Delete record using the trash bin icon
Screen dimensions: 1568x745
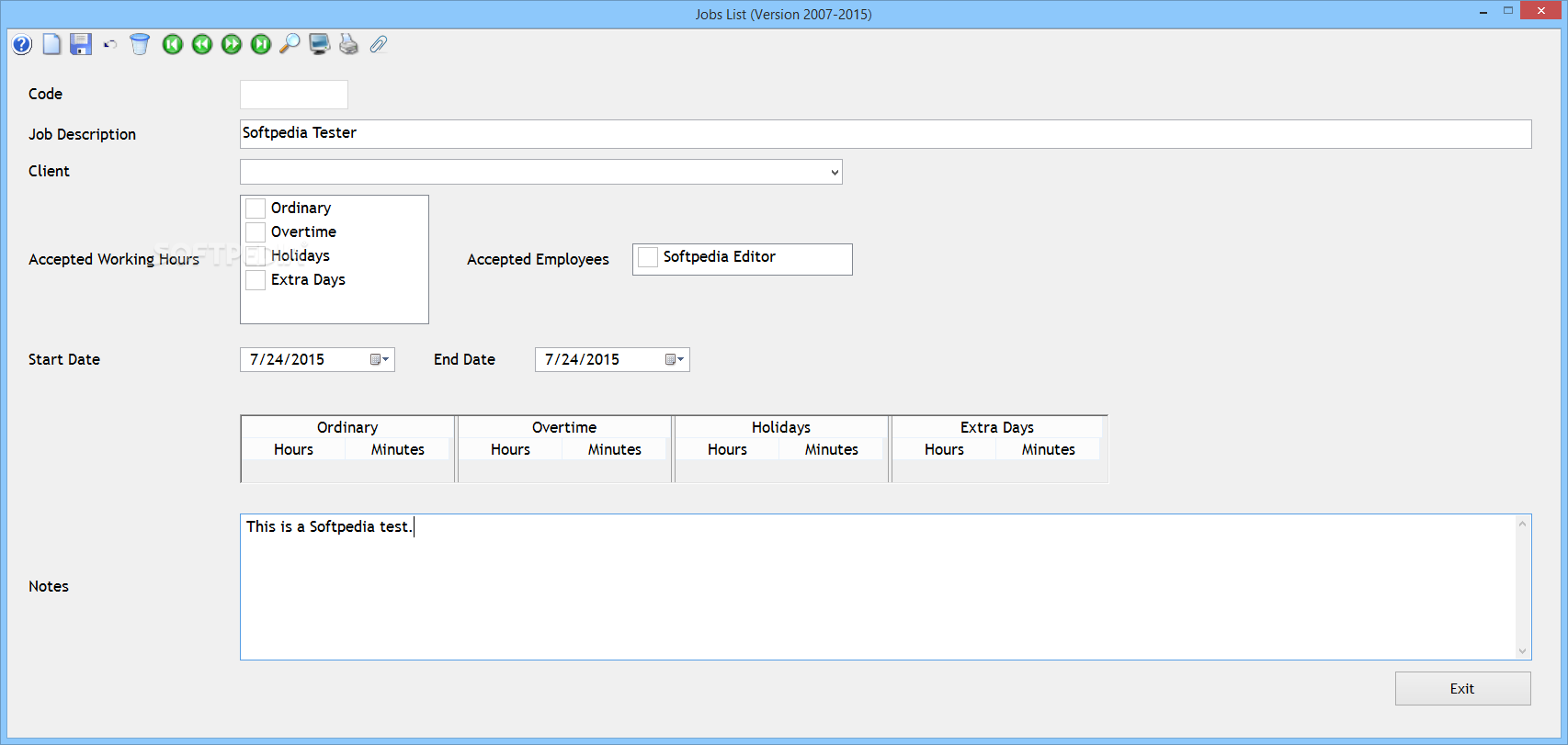(x=140, y=44)
